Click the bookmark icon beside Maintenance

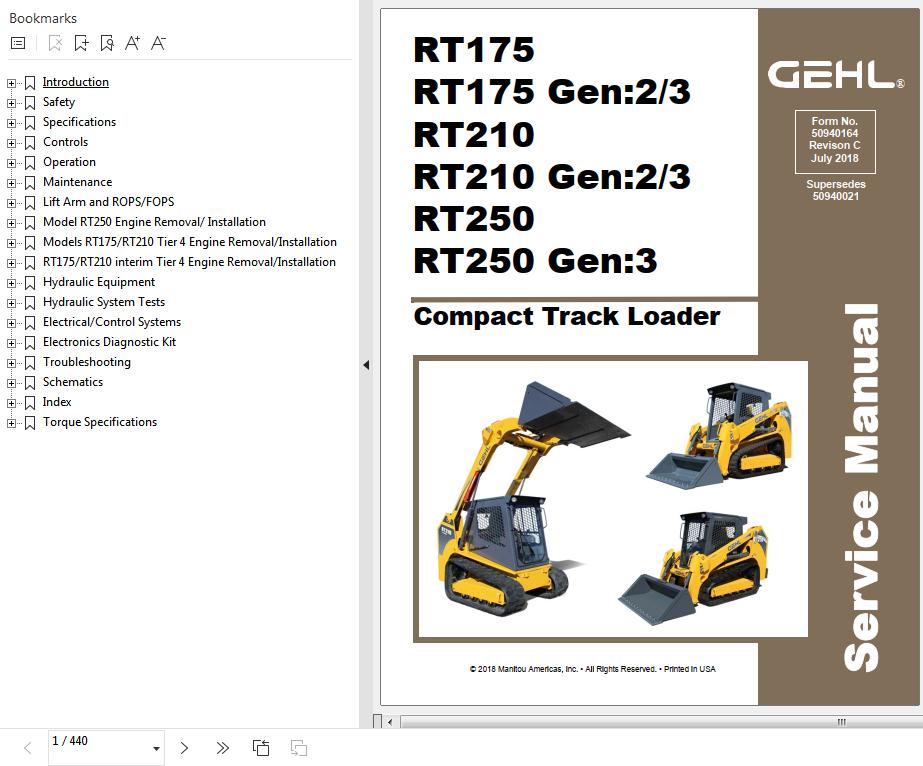point(30,183)
